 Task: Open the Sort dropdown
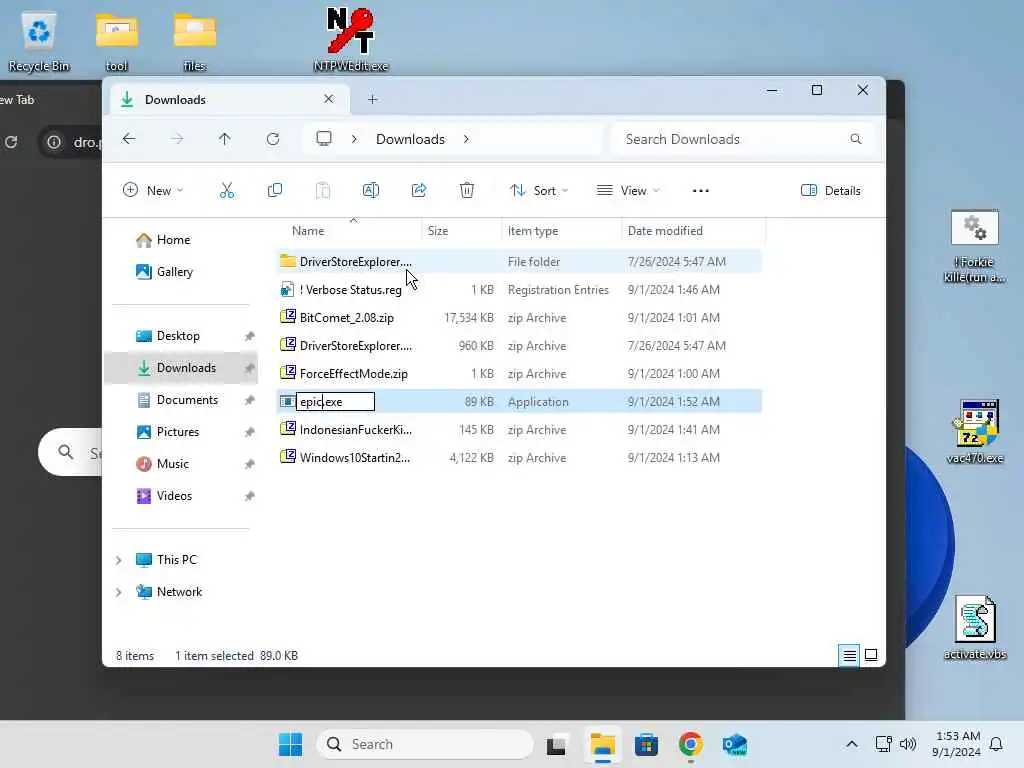tap(539, 191)
